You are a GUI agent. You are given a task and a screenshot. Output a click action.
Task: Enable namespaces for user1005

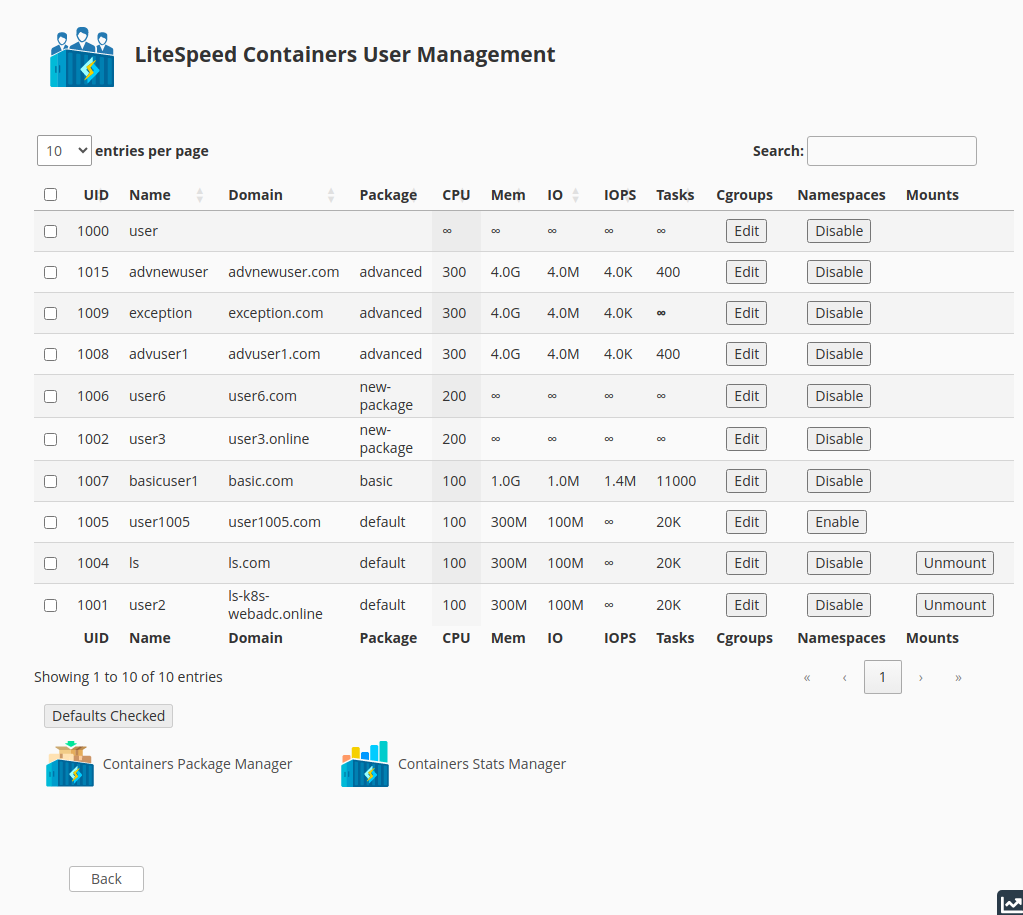pos(836,521)
